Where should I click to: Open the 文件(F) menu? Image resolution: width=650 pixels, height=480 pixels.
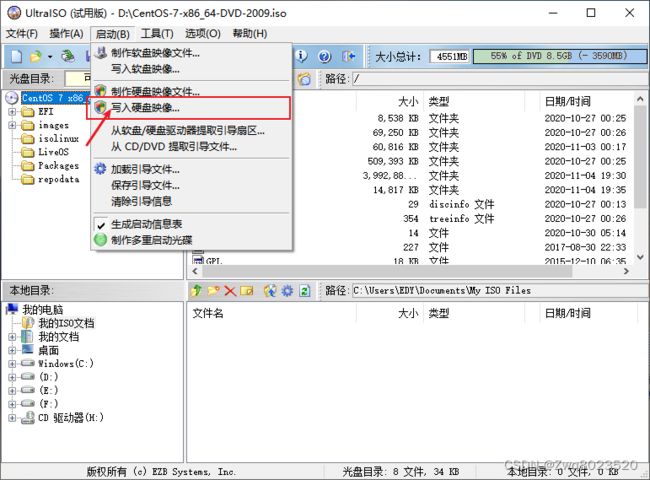(22, 34)
